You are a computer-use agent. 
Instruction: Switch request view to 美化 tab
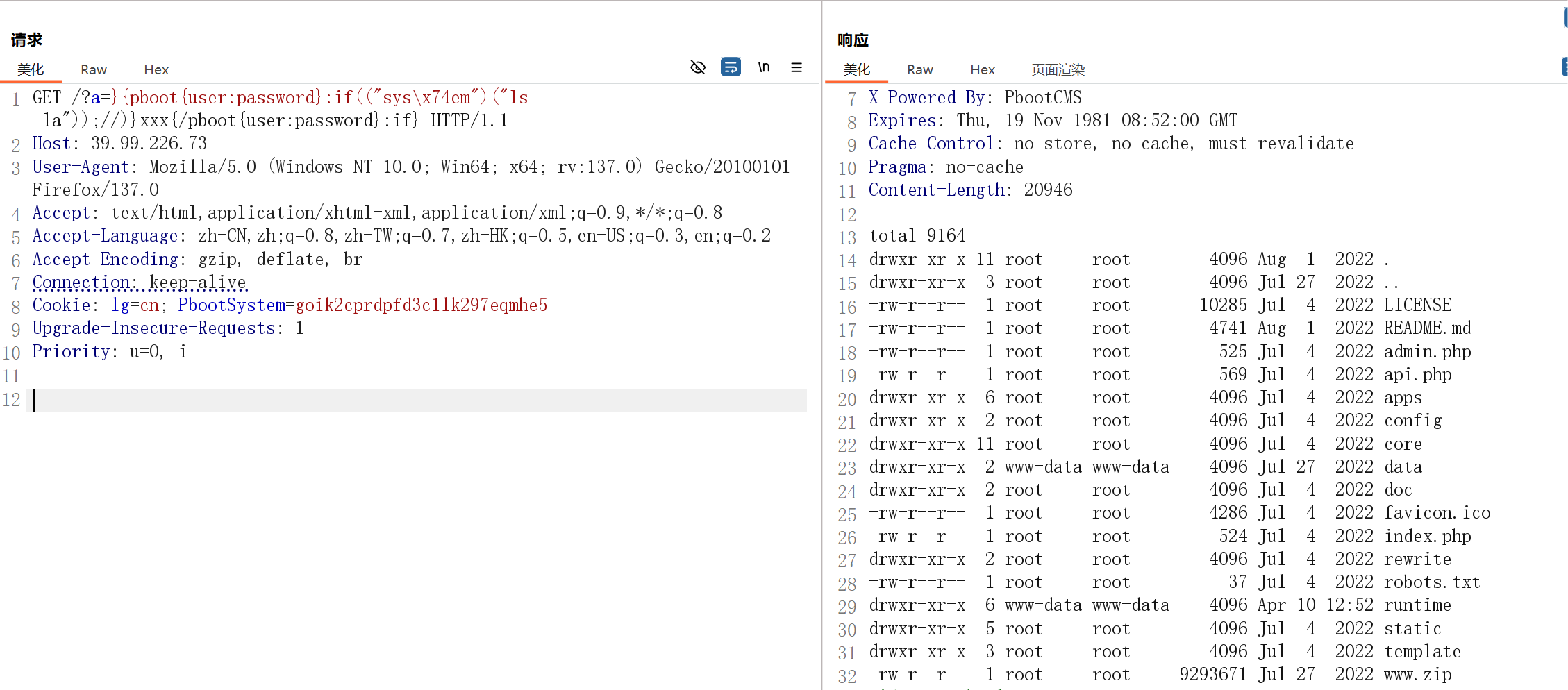tap(31, 69)
